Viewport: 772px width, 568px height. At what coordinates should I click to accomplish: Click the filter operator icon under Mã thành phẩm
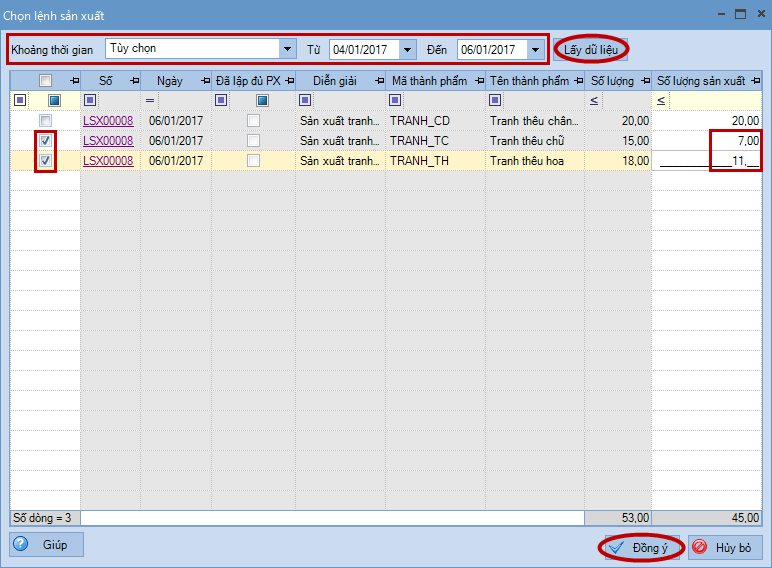pyautogui.click(x=395, y=100)
